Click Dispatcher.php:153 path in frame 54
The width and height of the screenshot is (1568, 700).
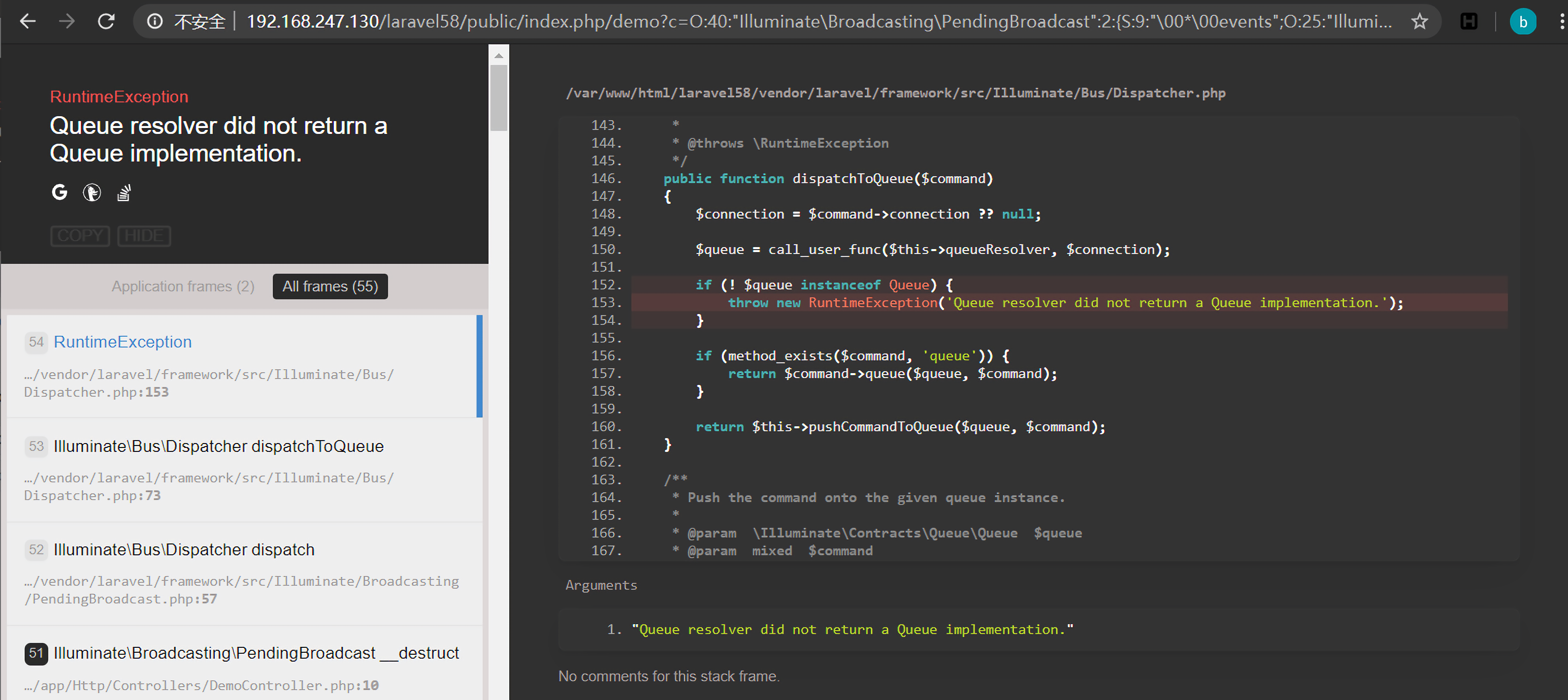tap(209, 383)
